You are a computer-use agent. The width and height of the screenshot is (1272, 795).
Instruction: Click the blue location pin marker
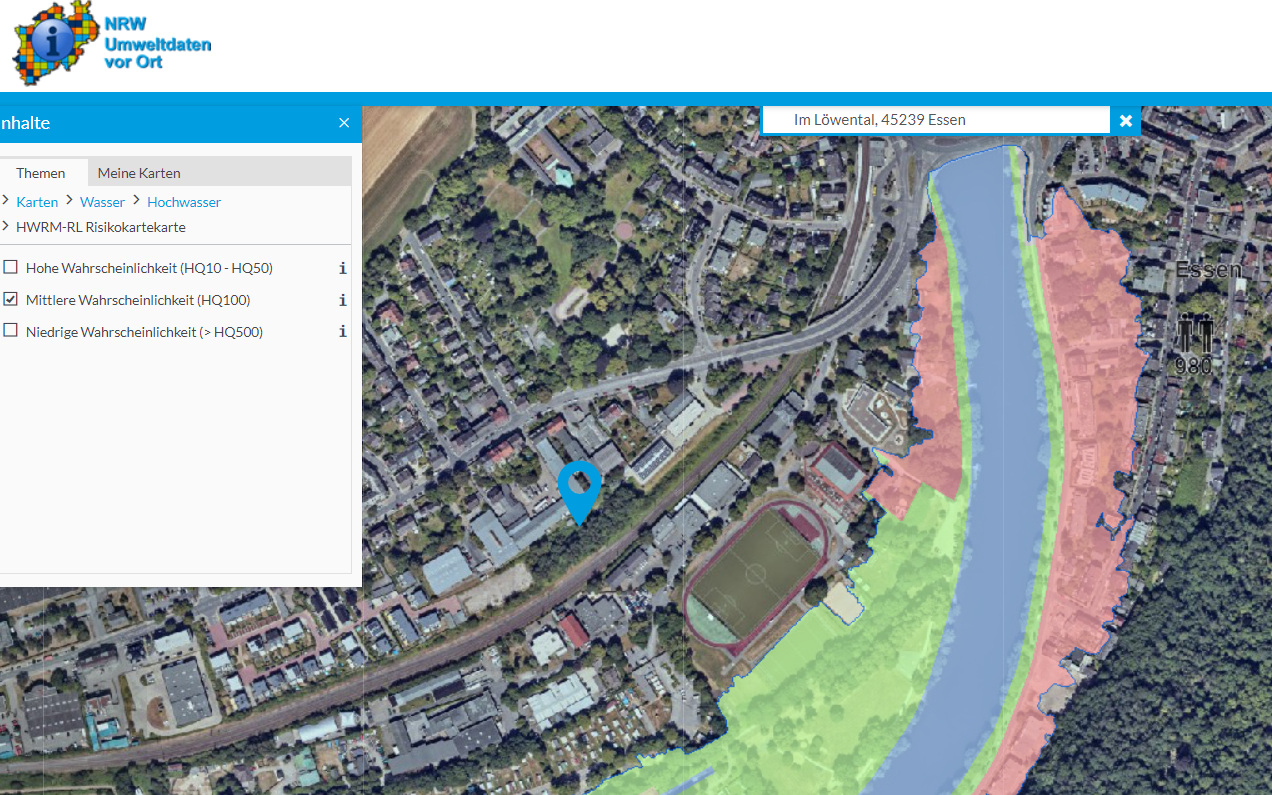click(579, 490)
